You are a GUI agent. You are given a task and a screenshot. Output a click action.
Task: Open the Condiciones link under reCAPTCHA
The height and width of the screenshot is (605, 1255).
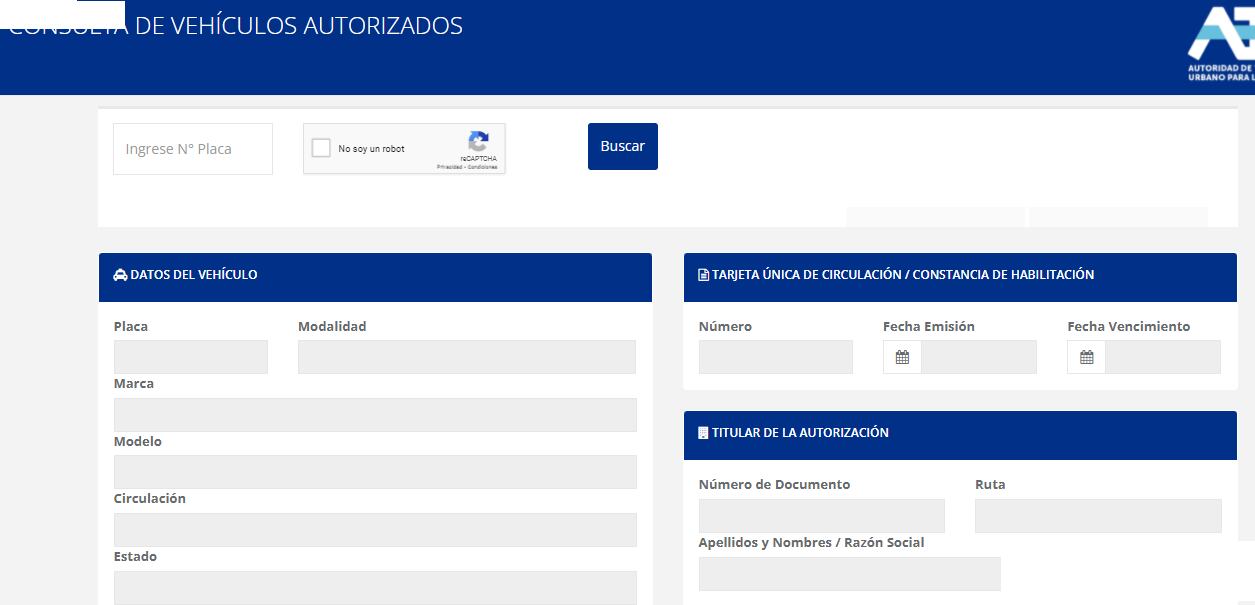coord(483,167)
